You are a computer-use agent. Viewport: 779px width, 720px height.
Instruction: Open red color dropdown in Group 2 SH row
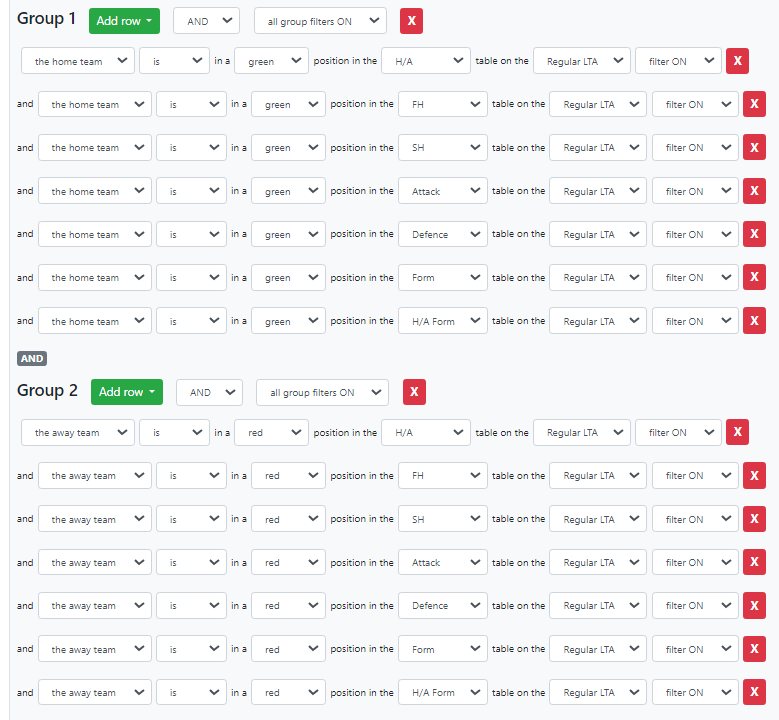[288, 519]
